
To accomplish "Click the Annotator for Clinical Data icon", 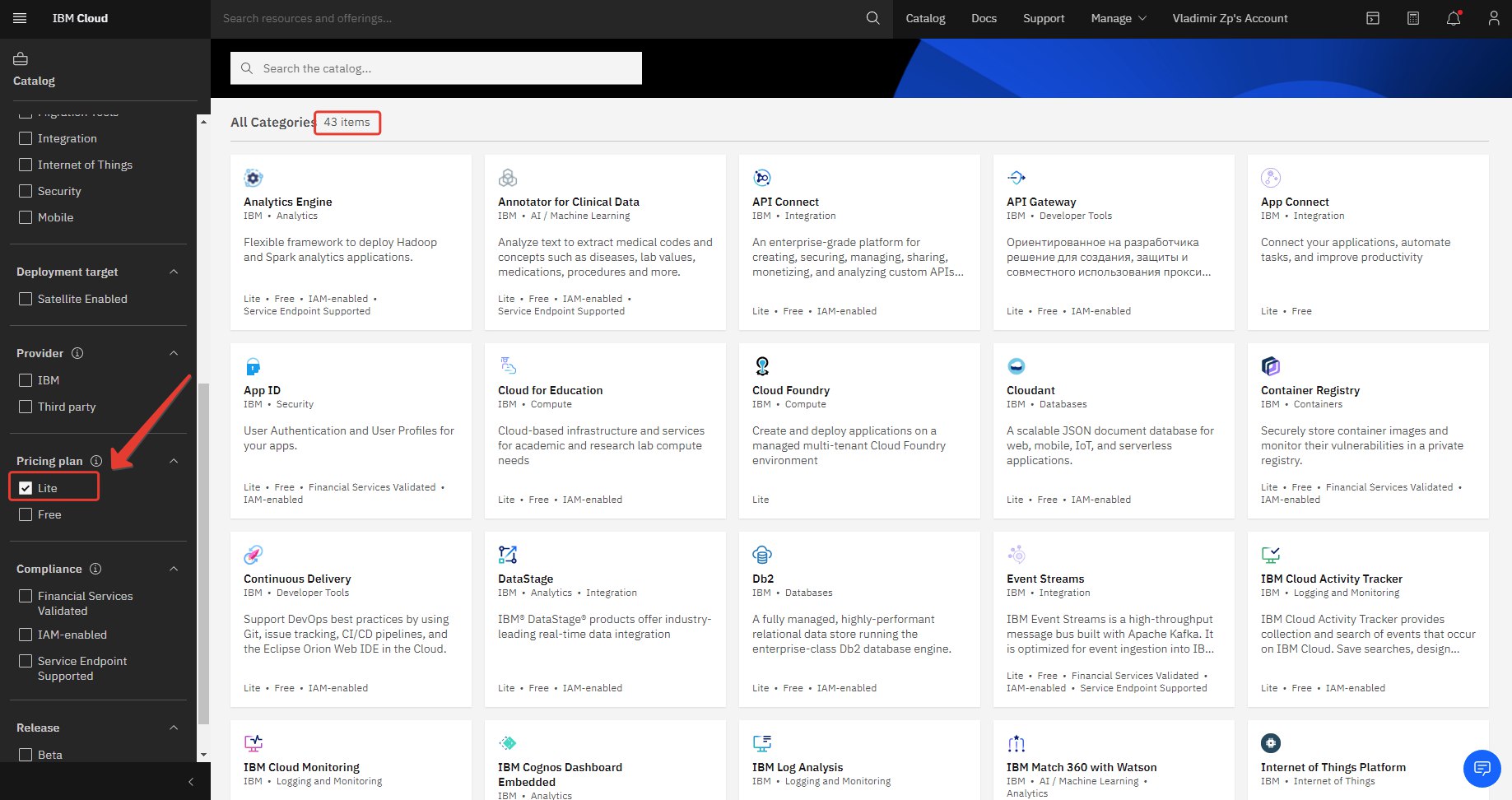I will [x=508, y=178].
